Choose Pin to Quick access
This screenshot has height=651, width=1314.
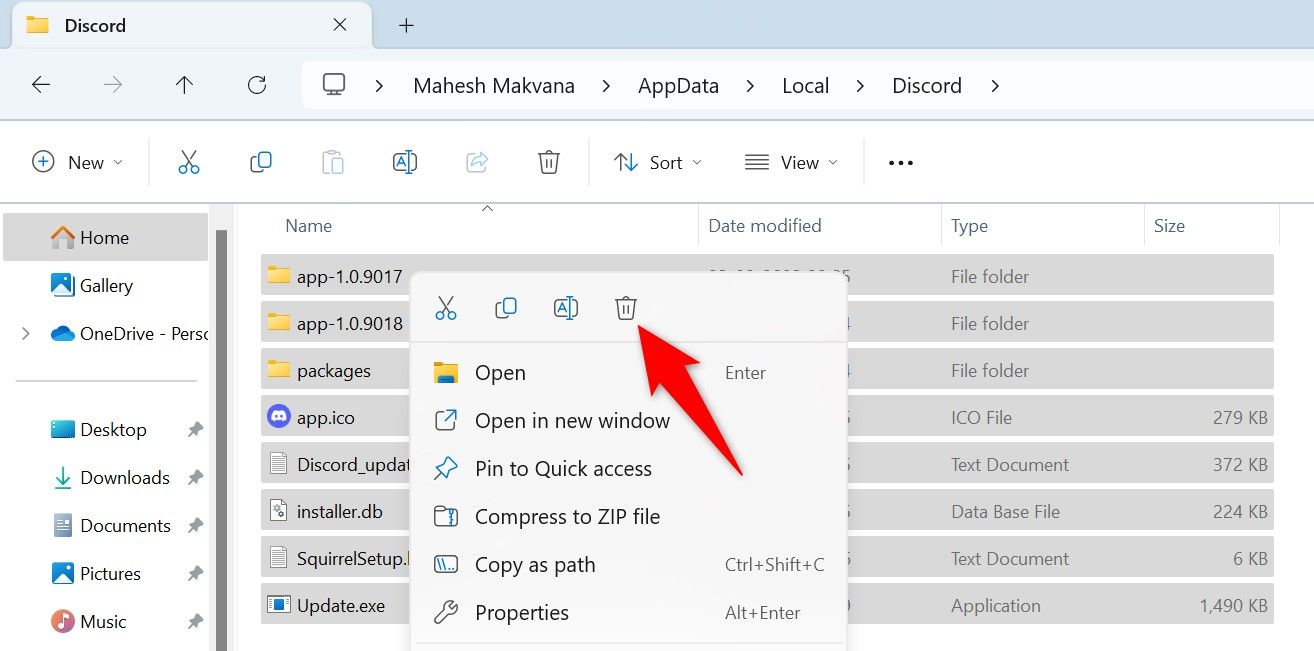click(563, 468)
